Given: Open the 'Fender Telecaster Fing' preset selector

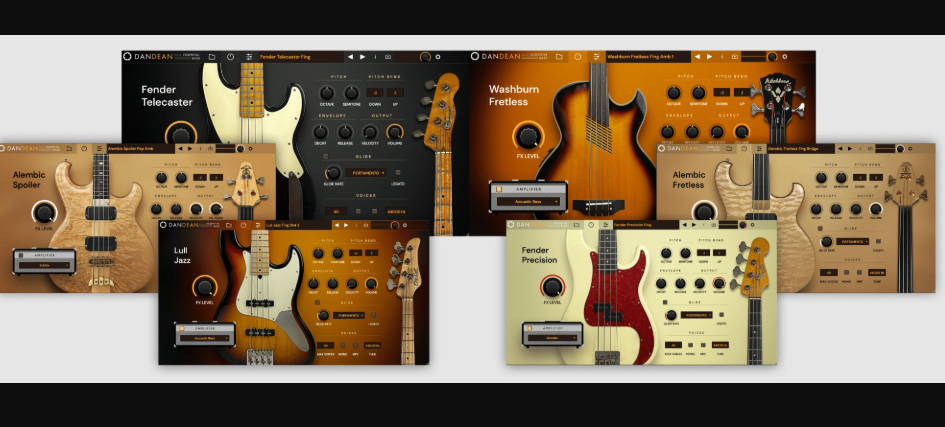Looking at the screenshot, I should tap(301, 57).
